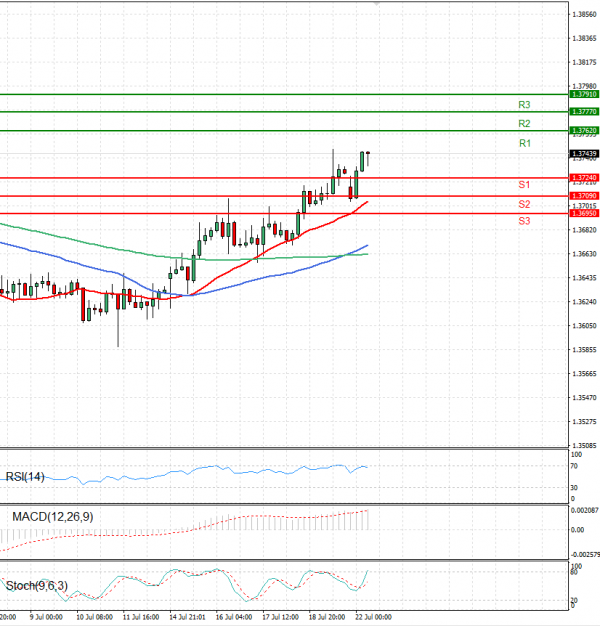
Task: Click the 1.35470 price axis value
Action: click(x=584, y=398)
